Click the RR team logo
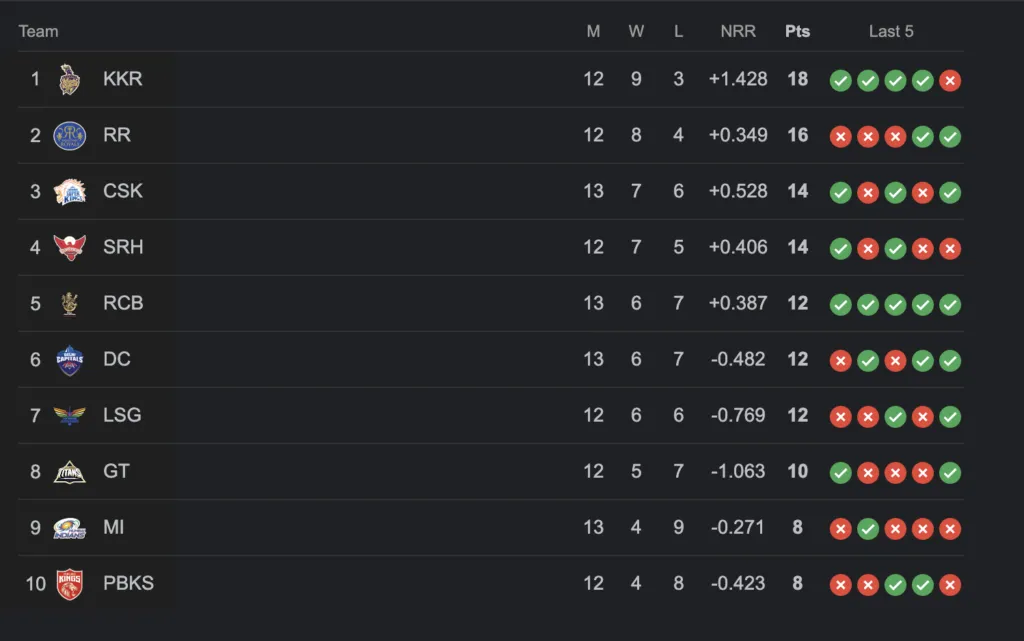Screen dimensions: 1024x641 (x=69, y=136)
